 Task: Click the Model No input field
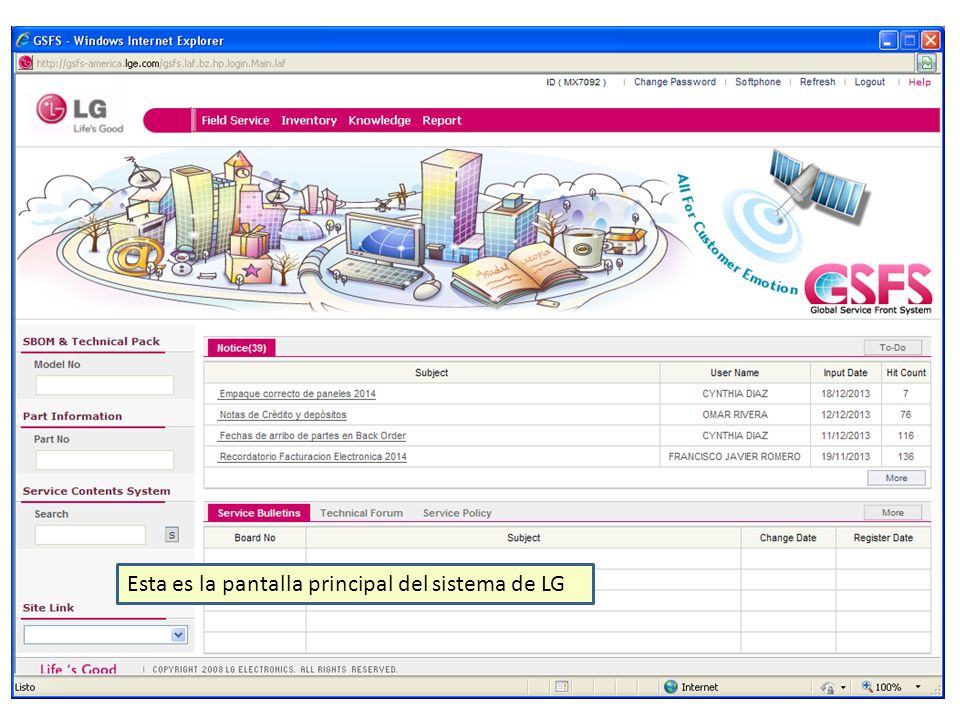pos(105,385)
